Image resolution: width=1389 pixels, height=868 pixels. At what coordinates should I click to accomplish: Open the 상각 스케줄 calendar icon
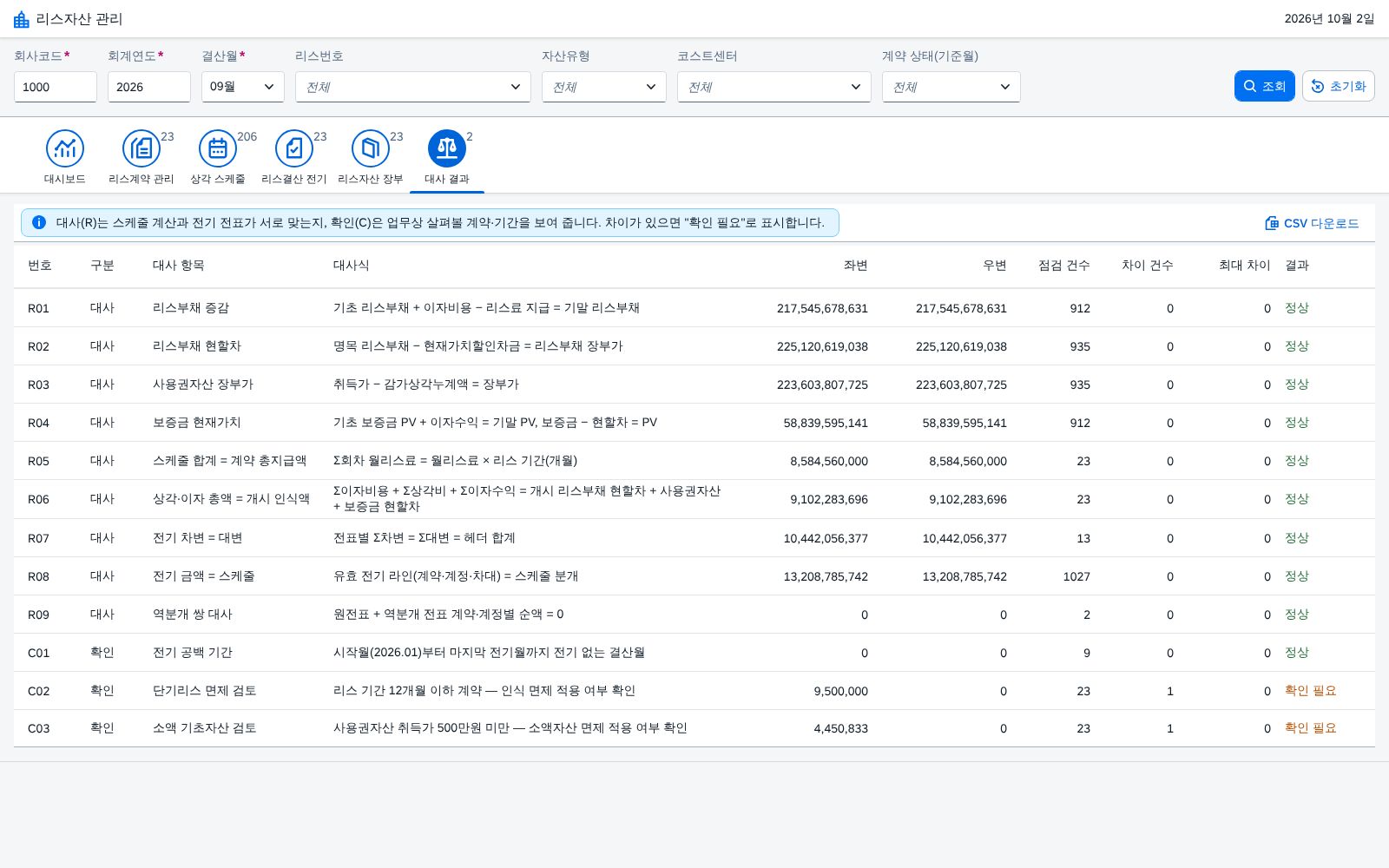click(218, 148)
